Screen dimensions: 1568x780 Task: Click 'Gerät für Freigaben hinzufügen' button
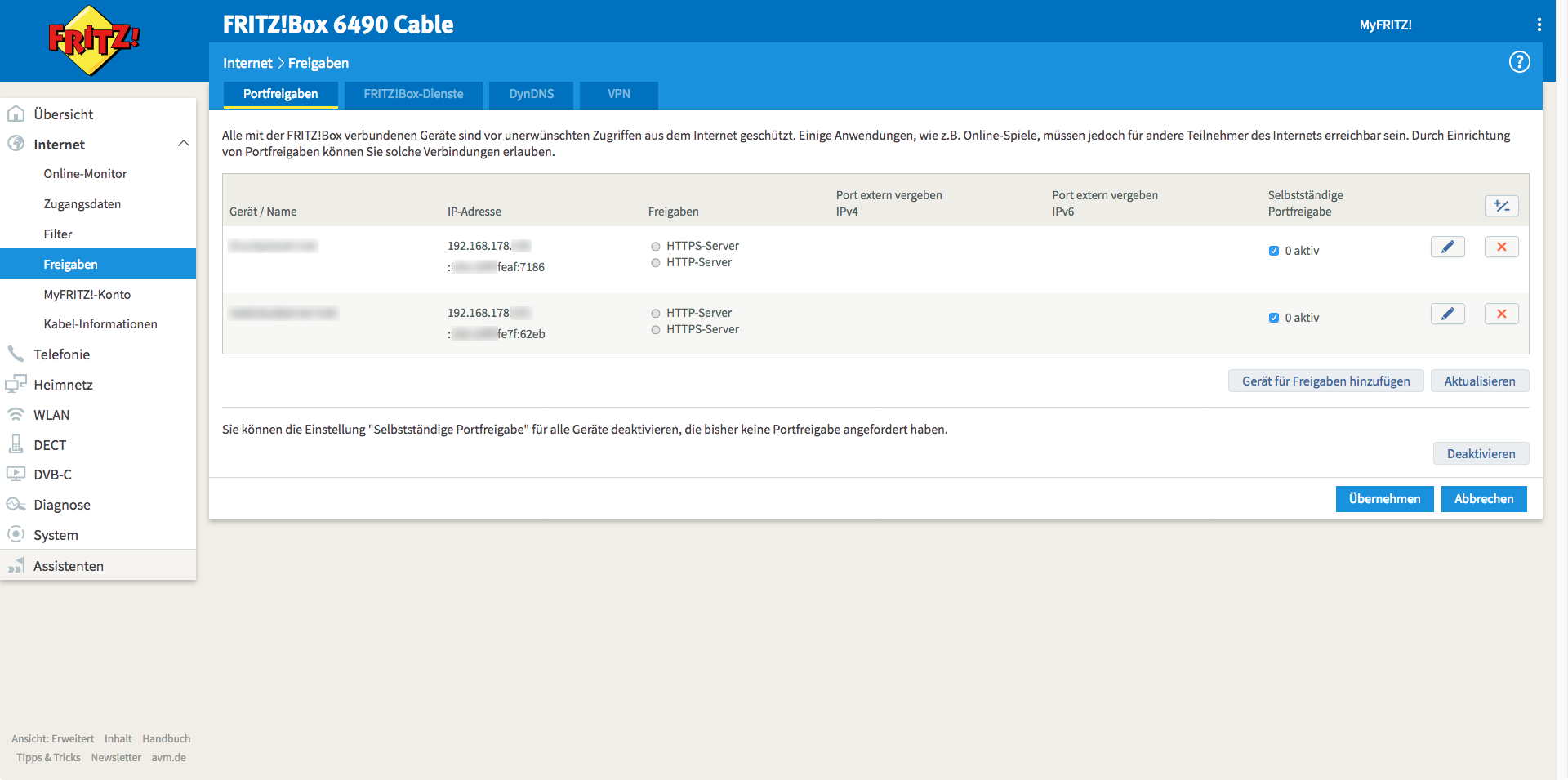tap(1325, 381)
